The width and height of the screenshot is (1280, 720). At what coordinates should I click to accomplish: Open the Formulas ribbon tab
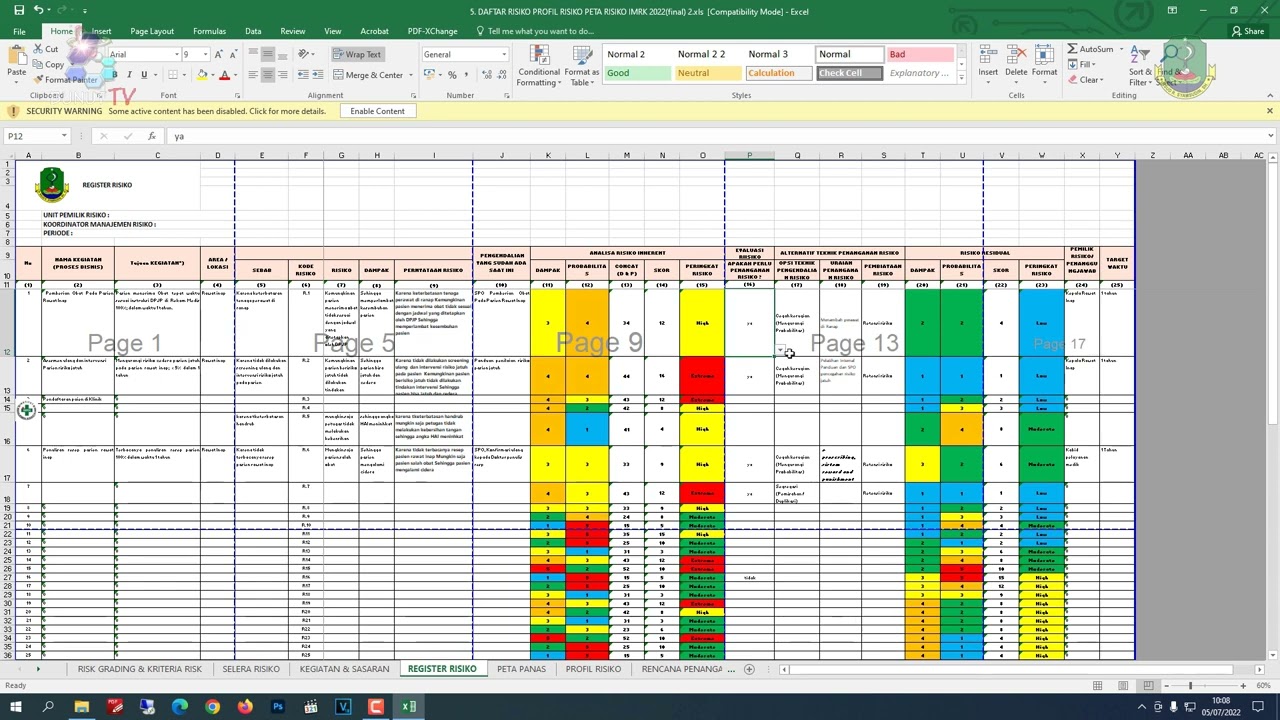(209, 31)
